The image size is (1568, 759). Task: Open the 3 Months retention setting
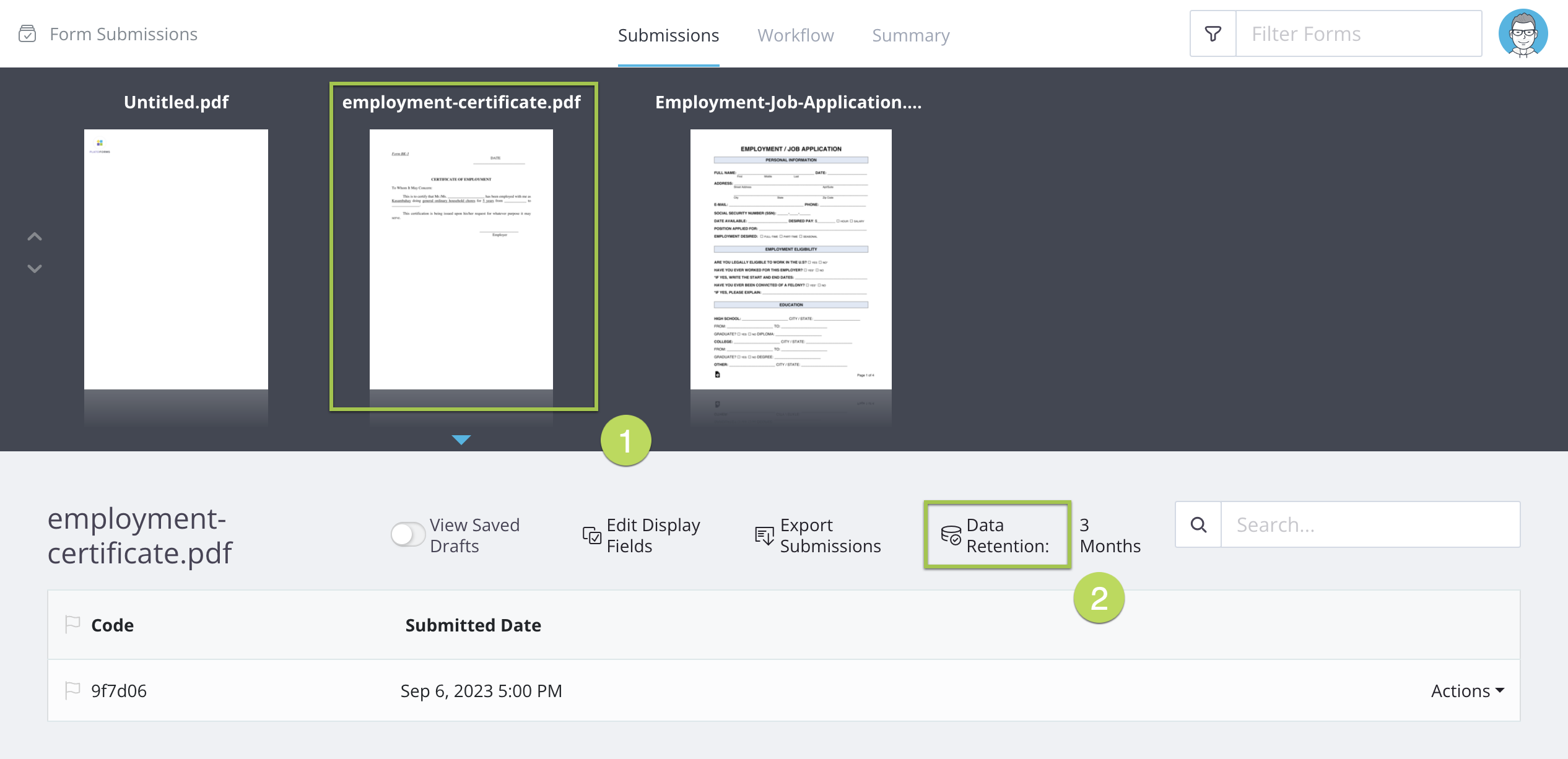[1110, 535]
